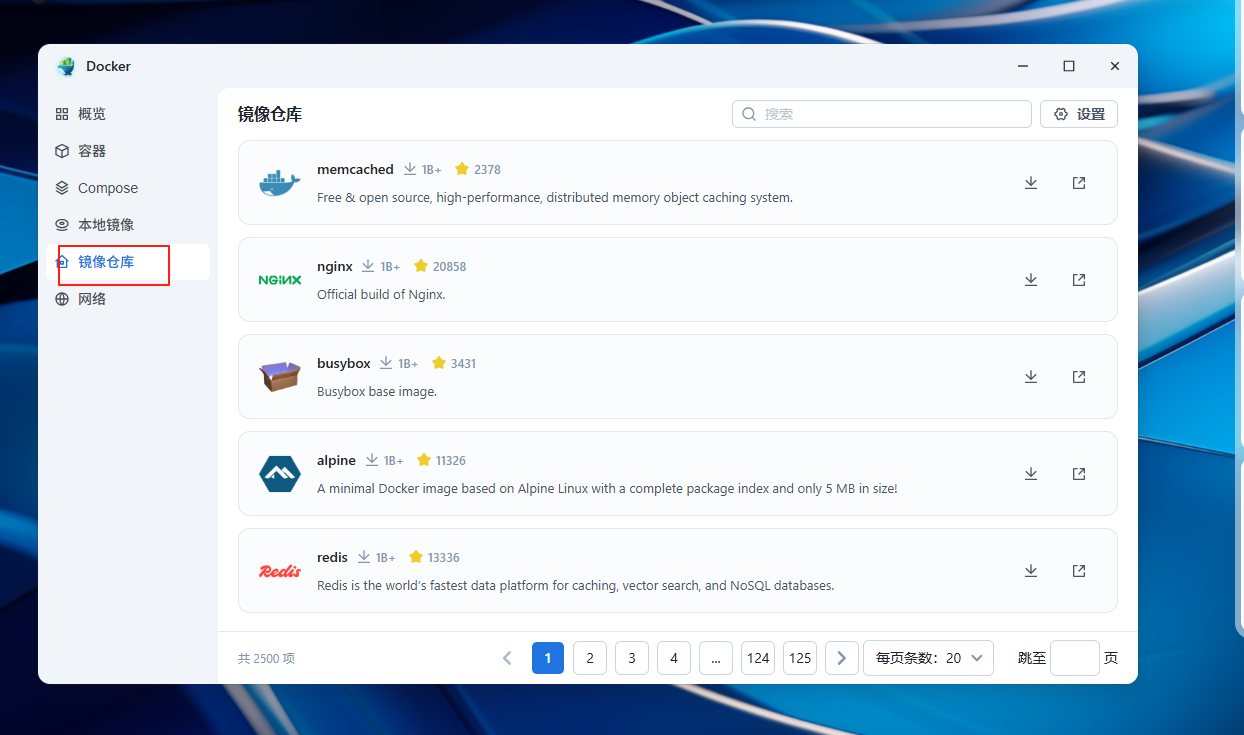Click the magnifier icon in search box
Viewport: 1244px width, 735px height.
tap(749, 114)
